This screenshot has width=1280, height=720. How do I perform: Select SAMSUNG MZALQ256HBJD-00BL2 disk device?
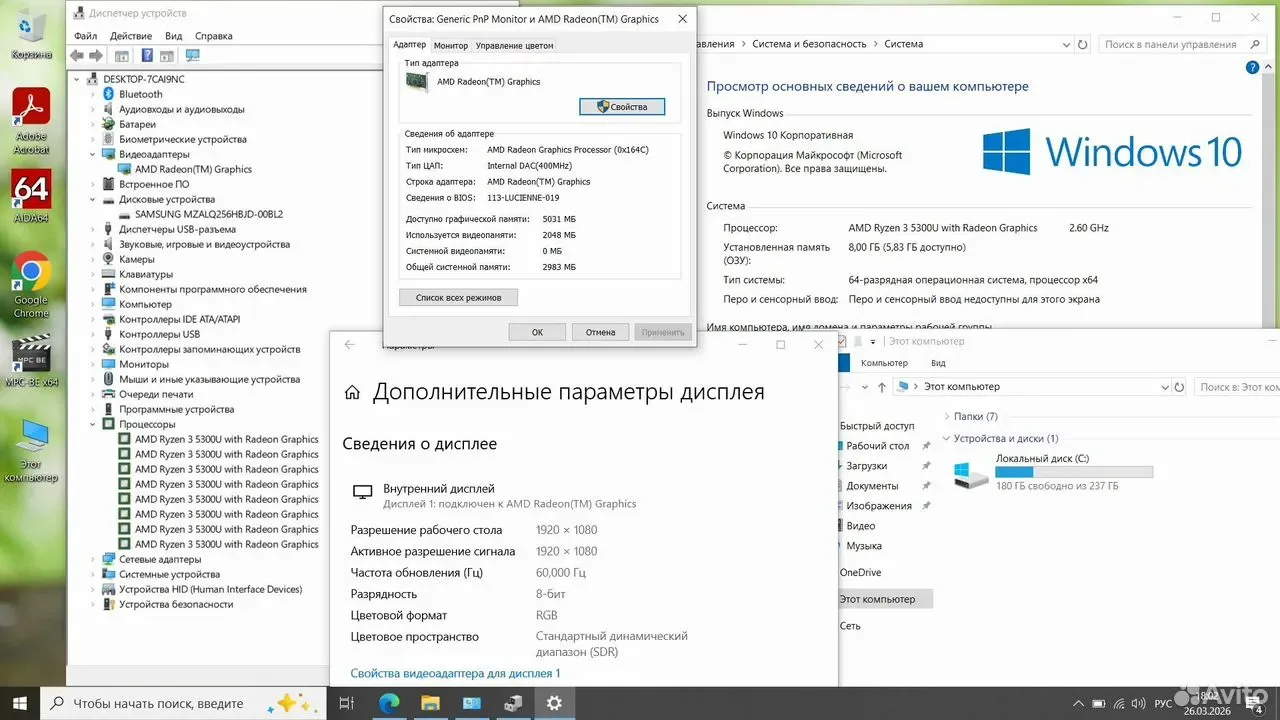click(209, 215)
